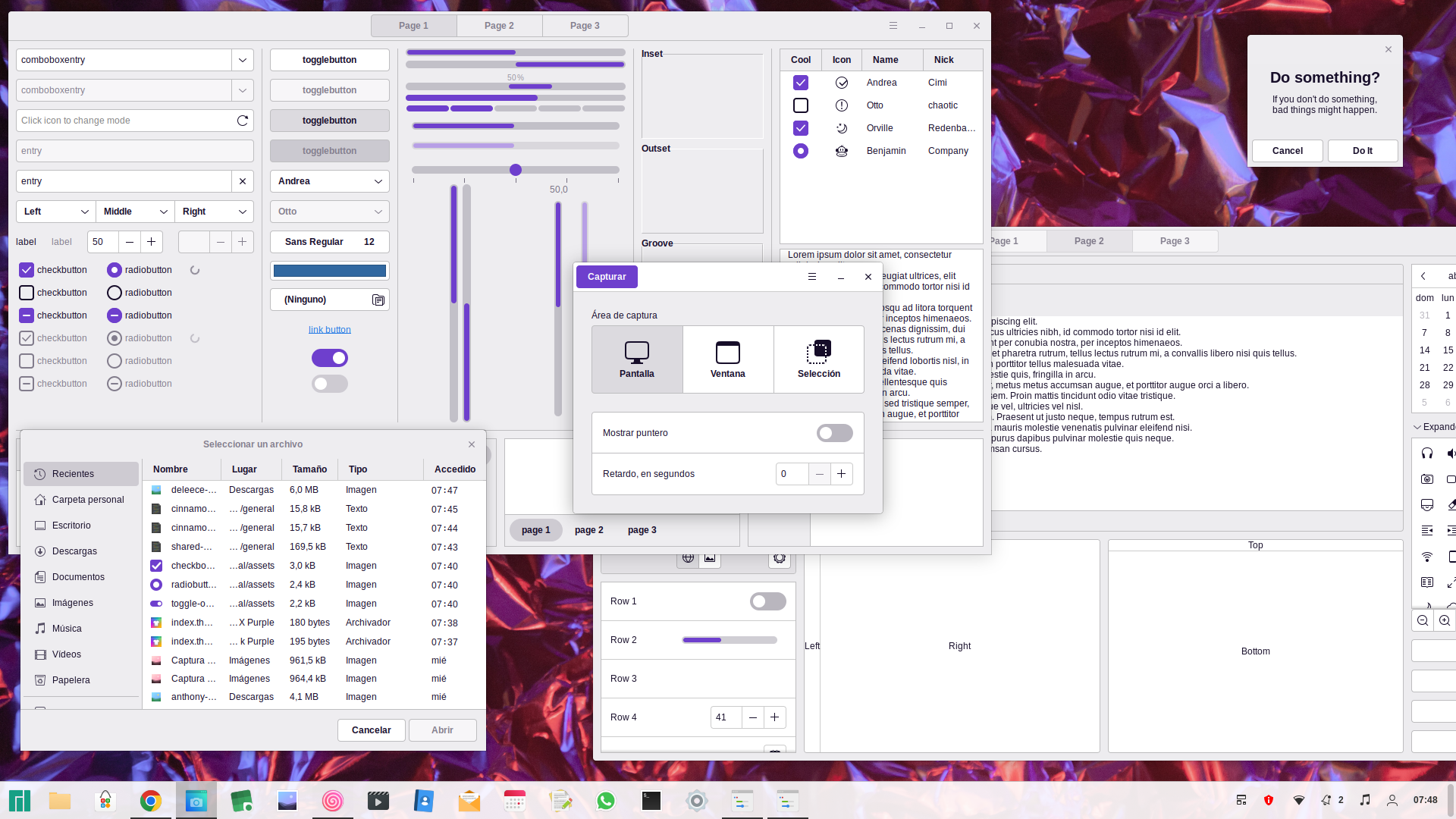This screenshot has width=1456, height=819.
Task: Click the zoom out magnifier button
Action: [x=1423, y=620]
